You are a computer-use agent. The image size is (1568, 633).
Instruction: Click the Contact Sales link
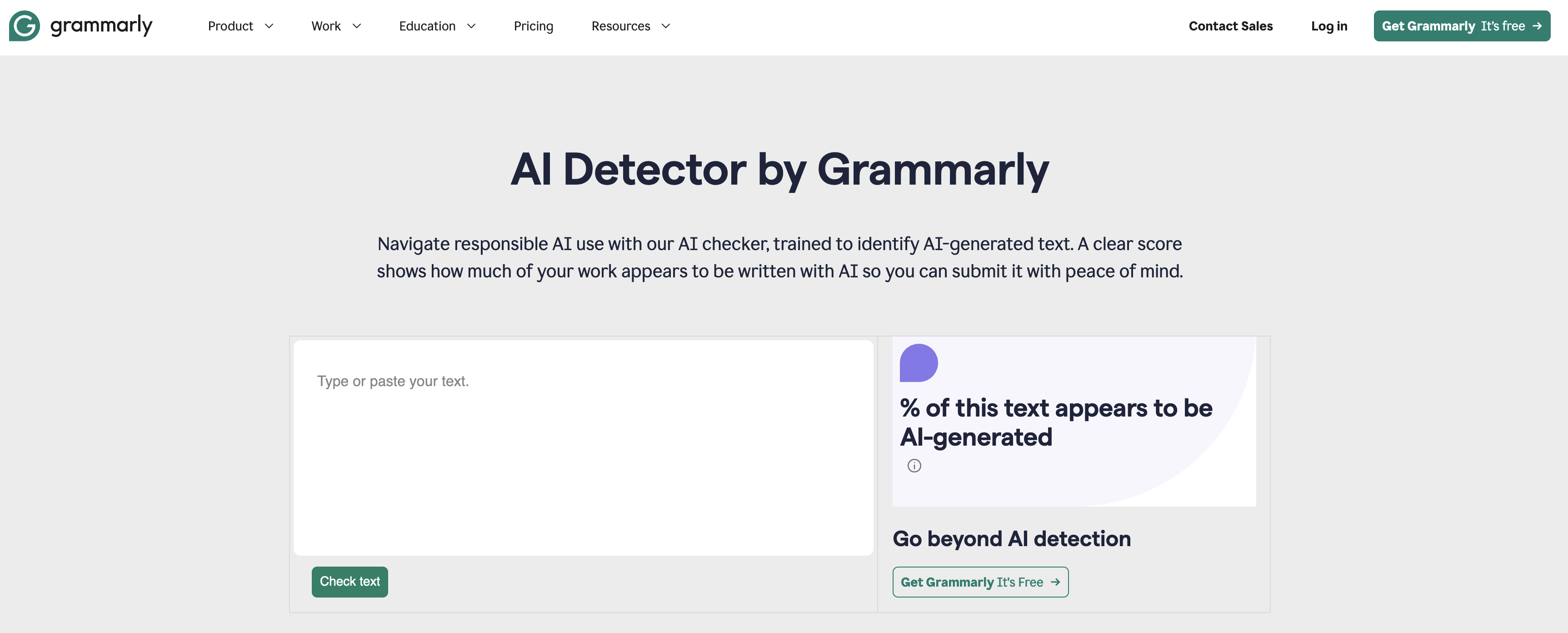pyautogui.click(x=1230, y=26)
